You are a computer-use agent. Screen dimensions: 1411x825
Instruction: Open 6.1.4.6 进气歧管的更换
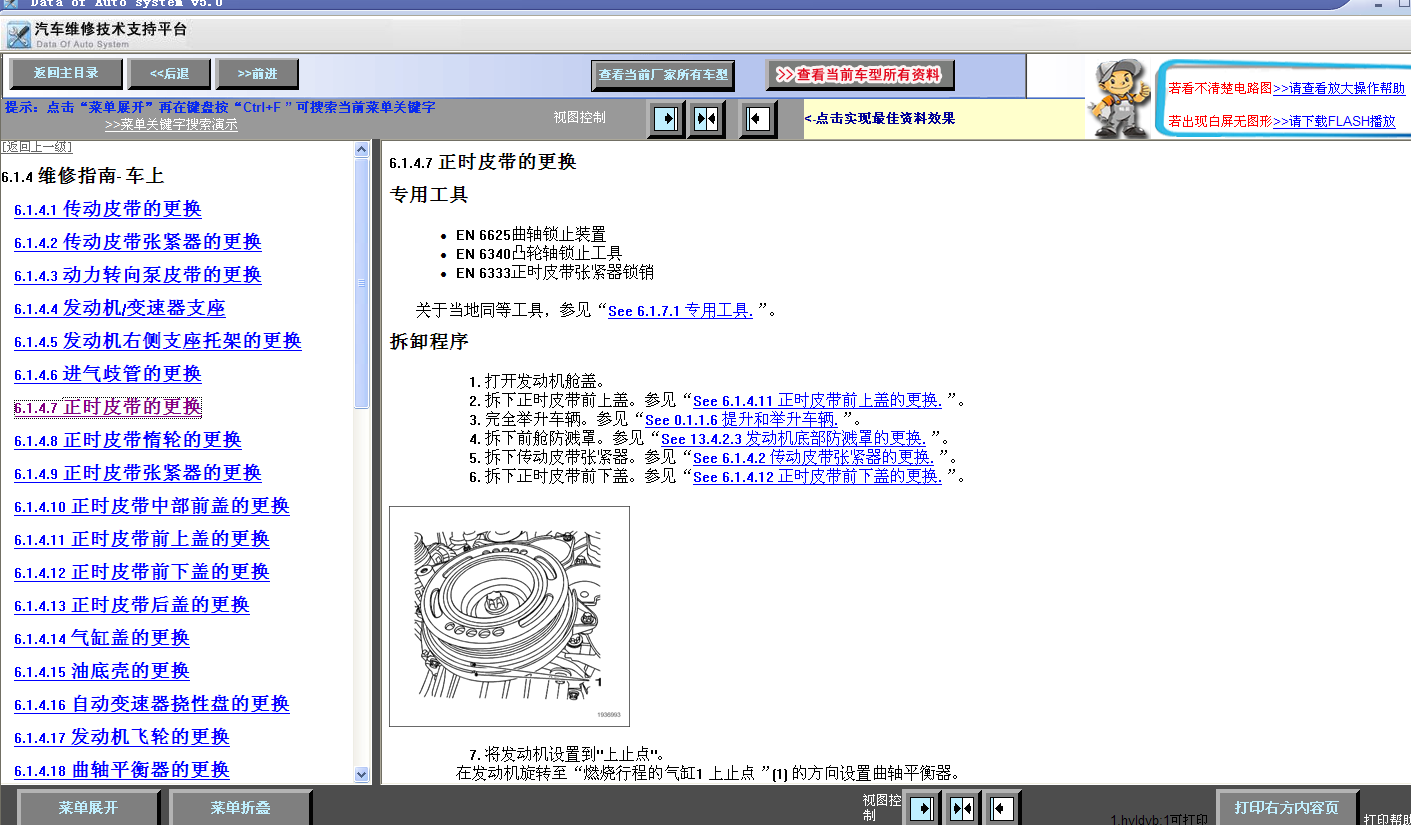coord(108,374)
